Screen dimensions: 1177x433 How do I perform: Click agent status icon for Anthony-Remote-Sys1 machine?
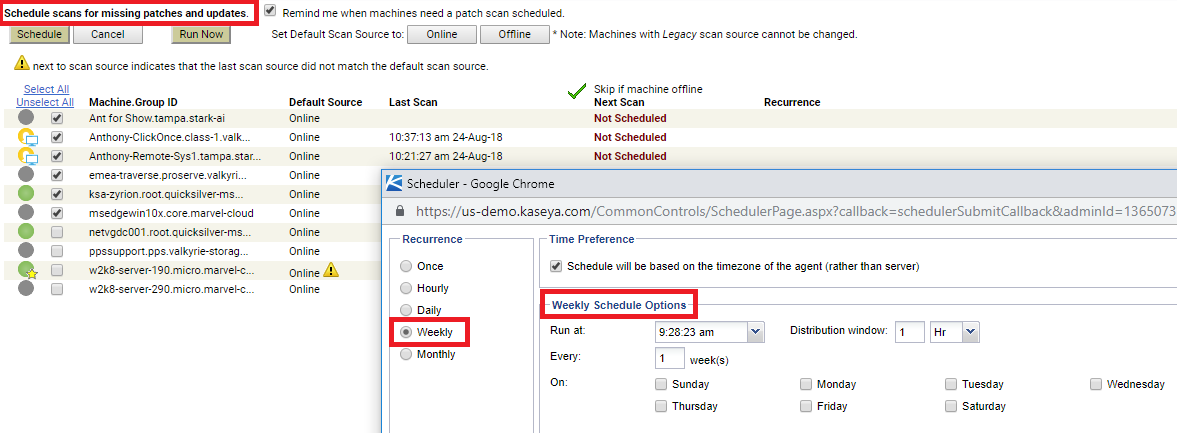pos(27,156)
